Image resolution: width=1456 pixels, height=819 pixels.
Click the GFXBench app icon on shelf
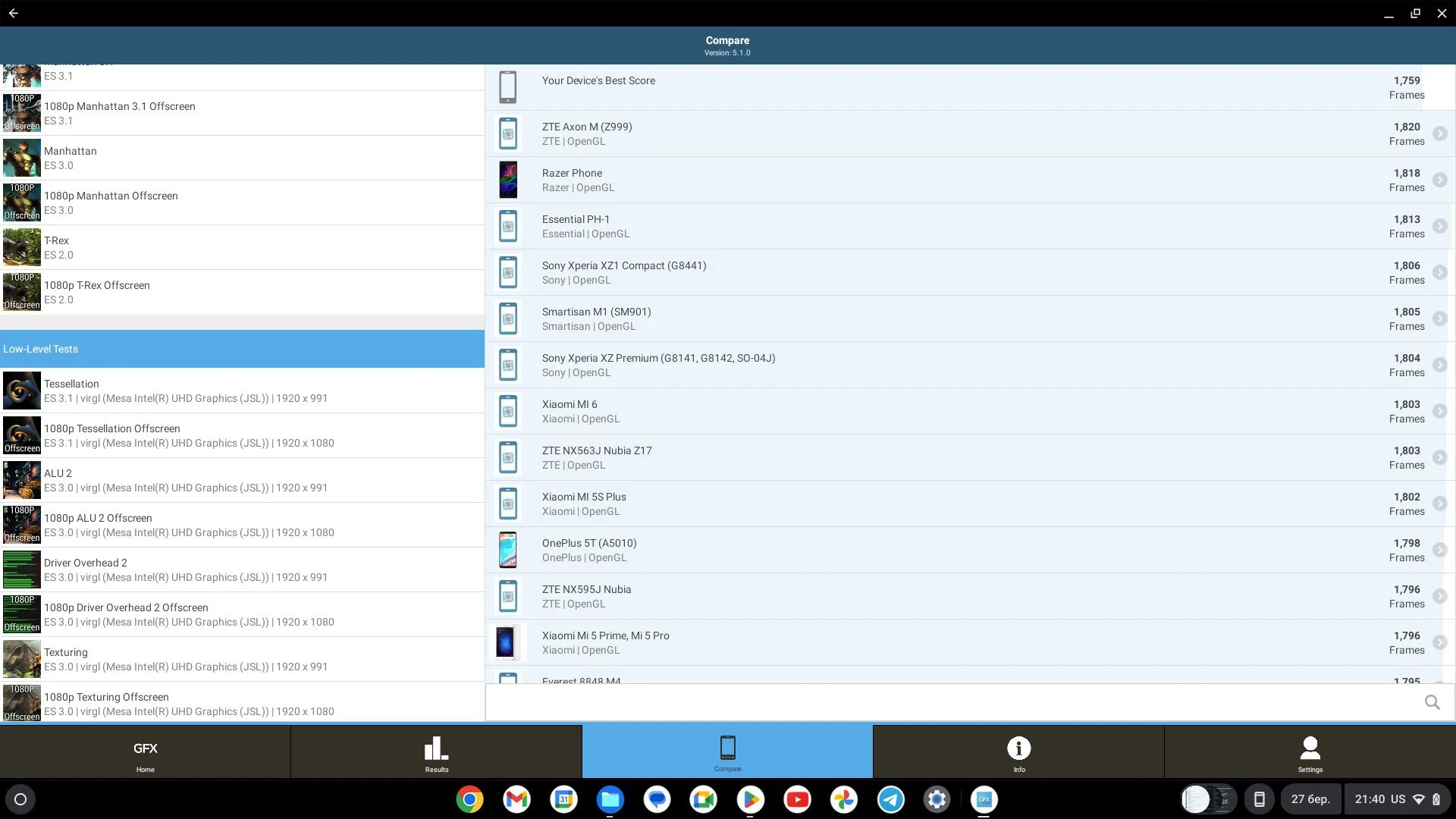tap(984, 799)
